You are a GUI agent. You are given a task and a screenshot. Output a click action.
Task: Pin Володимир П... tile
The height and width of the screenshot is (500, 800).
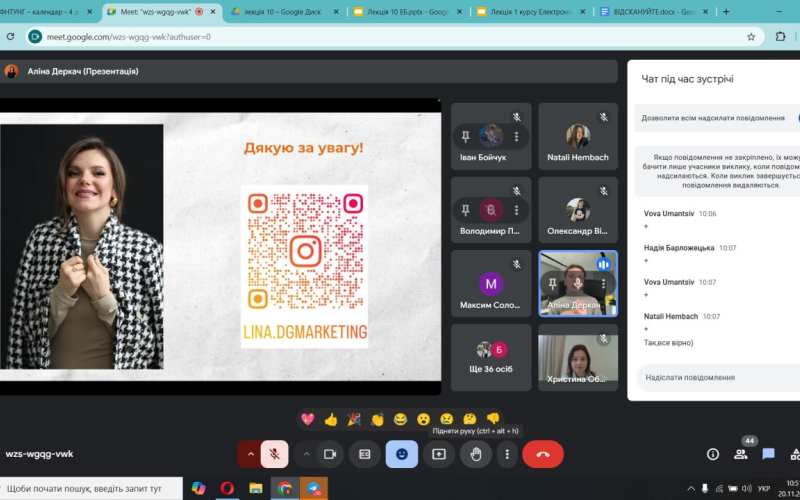[x=465, y=210]
